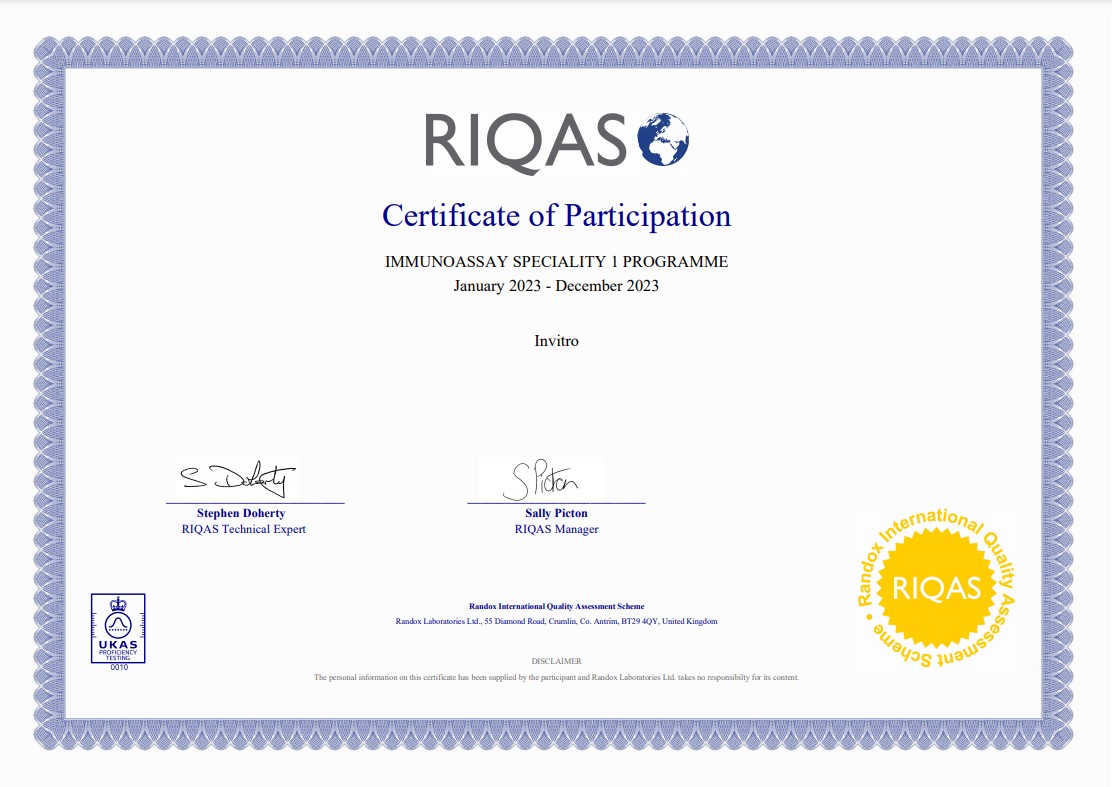Image resolution: width=1112 pixels, height=787 pixels.
Task: Click the UKAS Proficiency Testing accreditation logo
Action: coord(118,629)
